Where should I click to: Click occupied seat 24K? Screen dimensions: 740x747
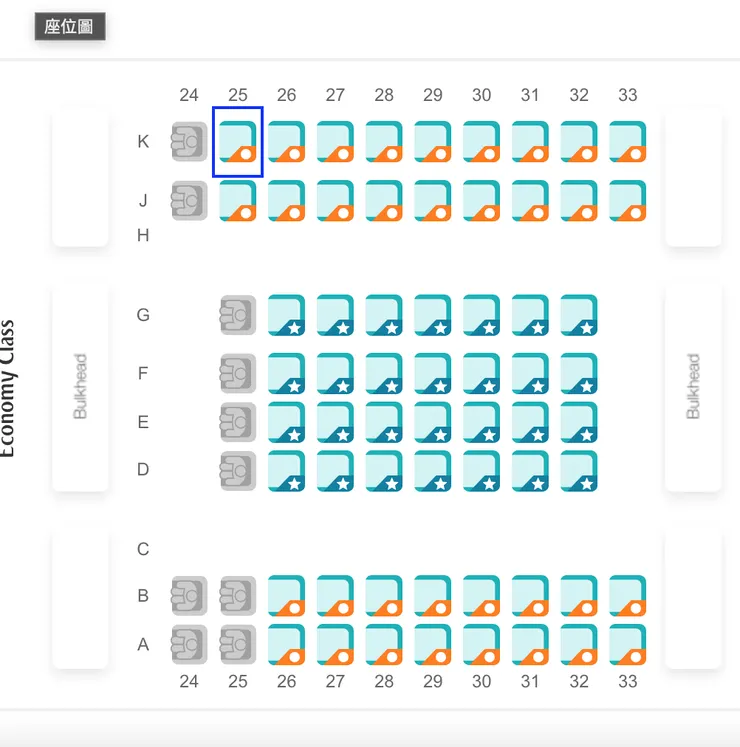point(189,142)
